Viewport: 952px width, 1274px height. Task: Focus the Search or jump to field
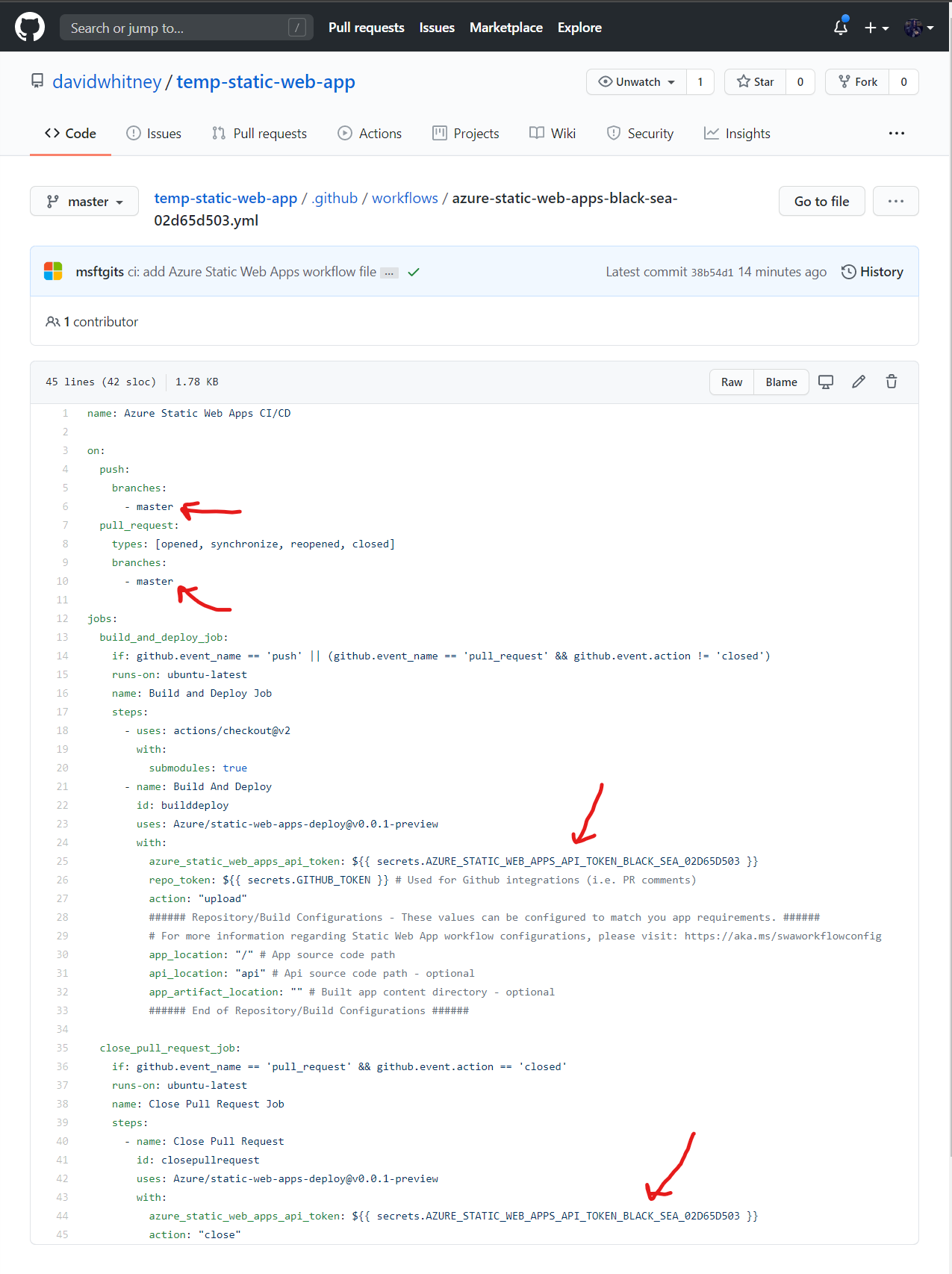187,28
